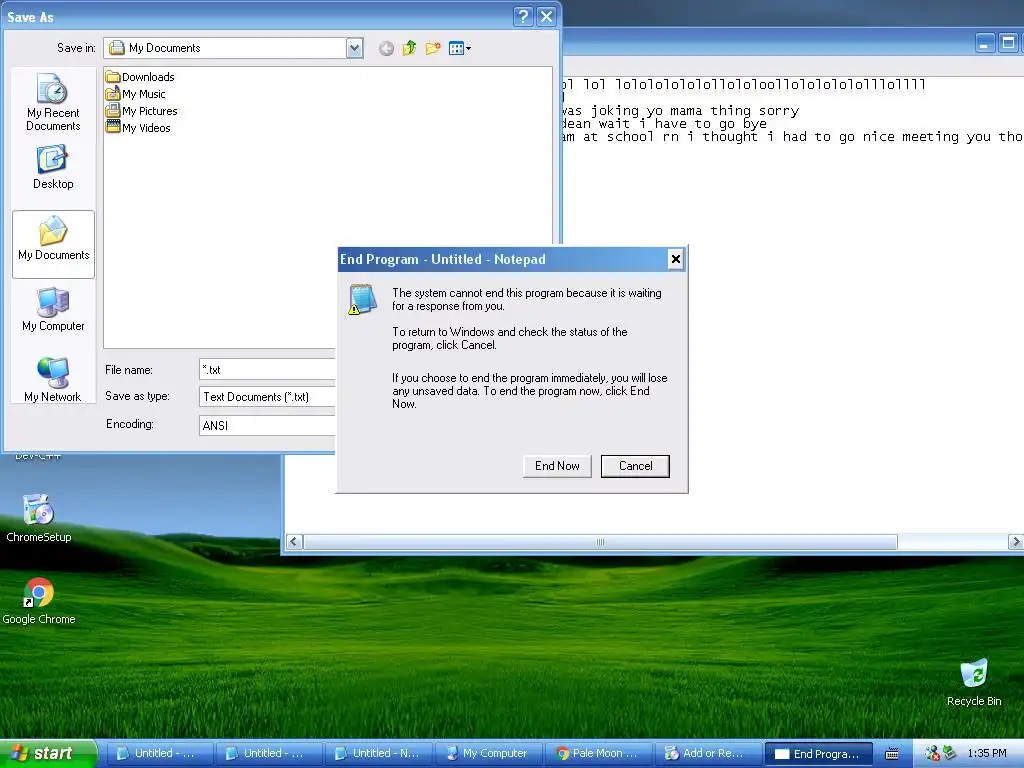1024x768 pixels.
Task: Switch to second Untitled Notepad taskbar button
Action: (x=268, y=754)
